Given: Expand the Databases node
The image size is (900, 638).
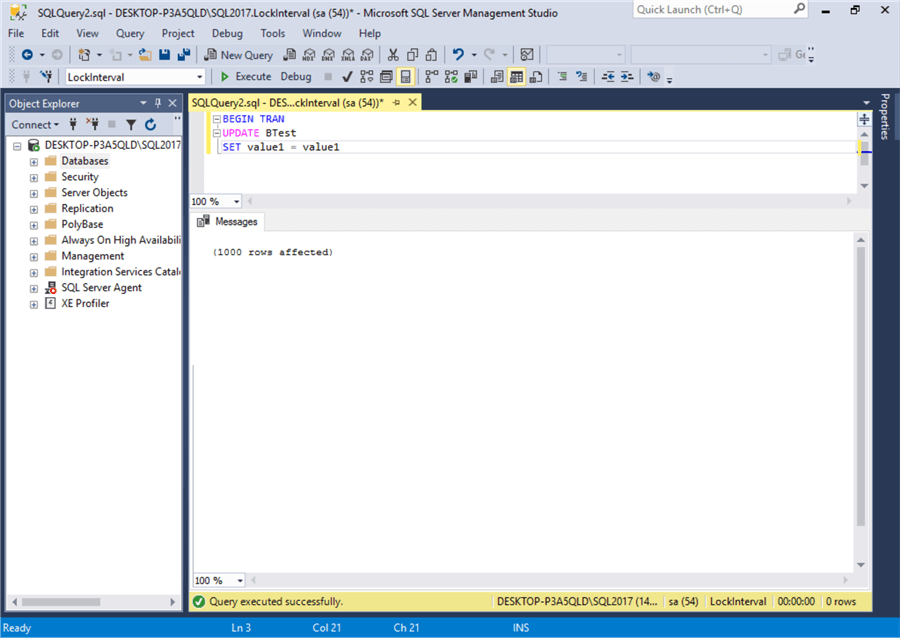Looking at the screenshot, I should pos(33,160).
